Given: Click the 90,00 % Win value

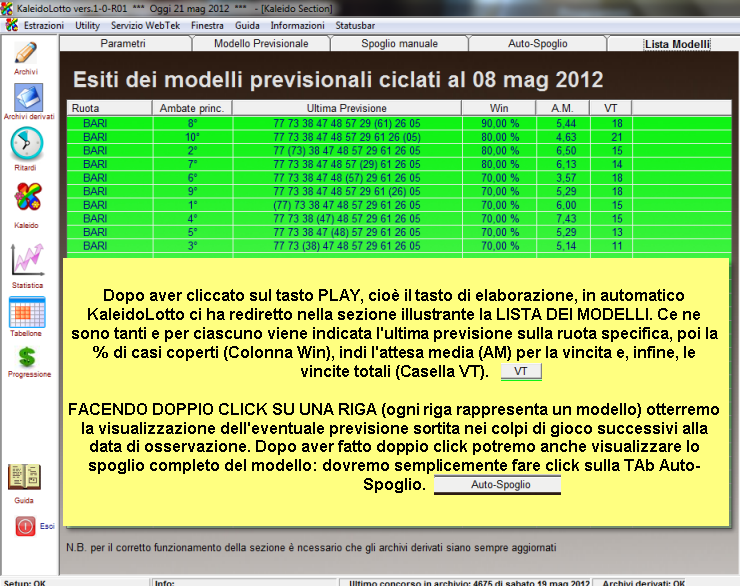Looking at the screenshot, I should (x=500, y=123).
